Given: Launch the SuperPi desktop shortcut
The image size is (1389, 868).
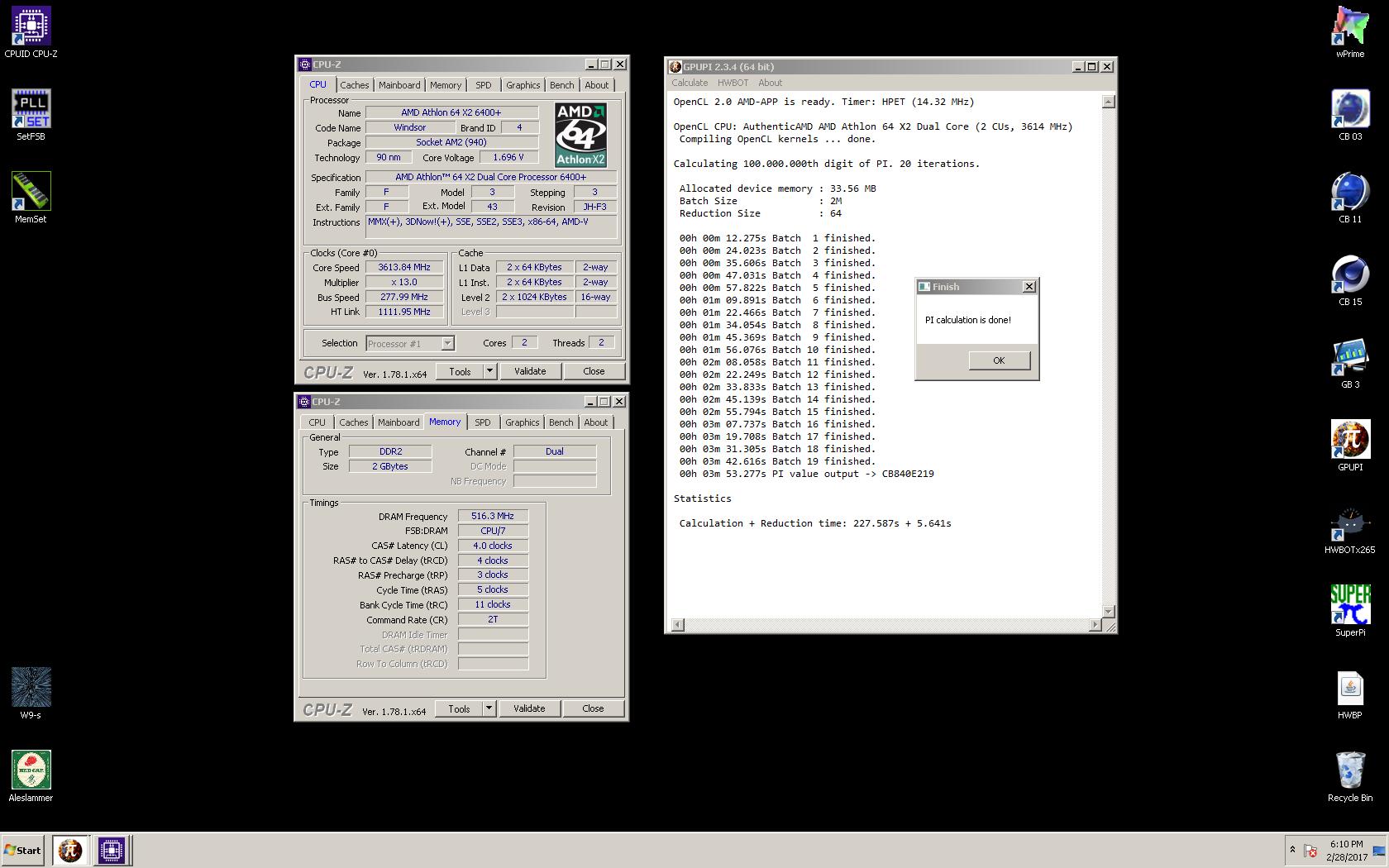Looking at the screenshot, I should 1350,611.
